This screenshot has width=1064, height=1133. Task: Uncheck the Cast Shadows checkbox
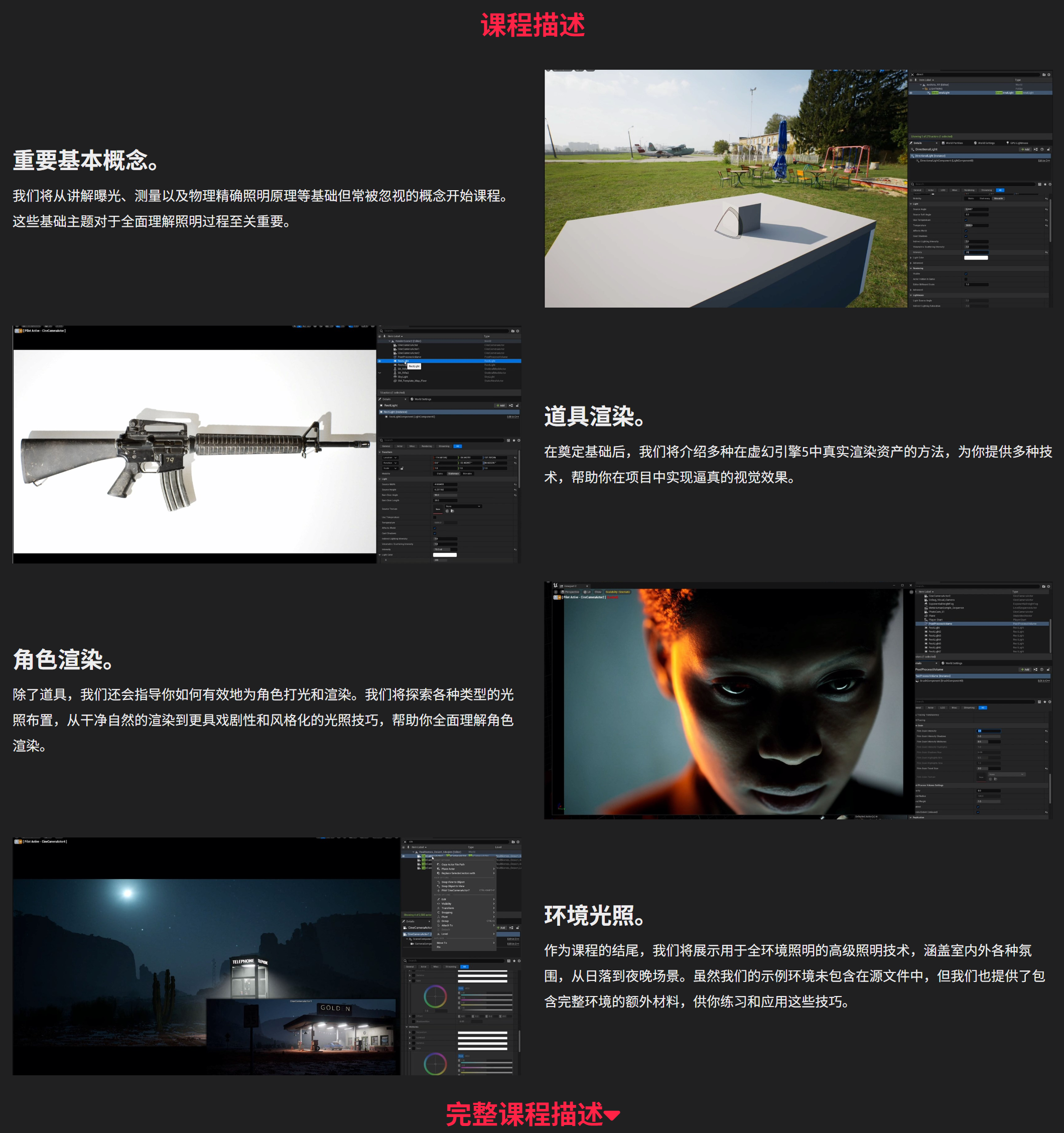pos(435,533)
